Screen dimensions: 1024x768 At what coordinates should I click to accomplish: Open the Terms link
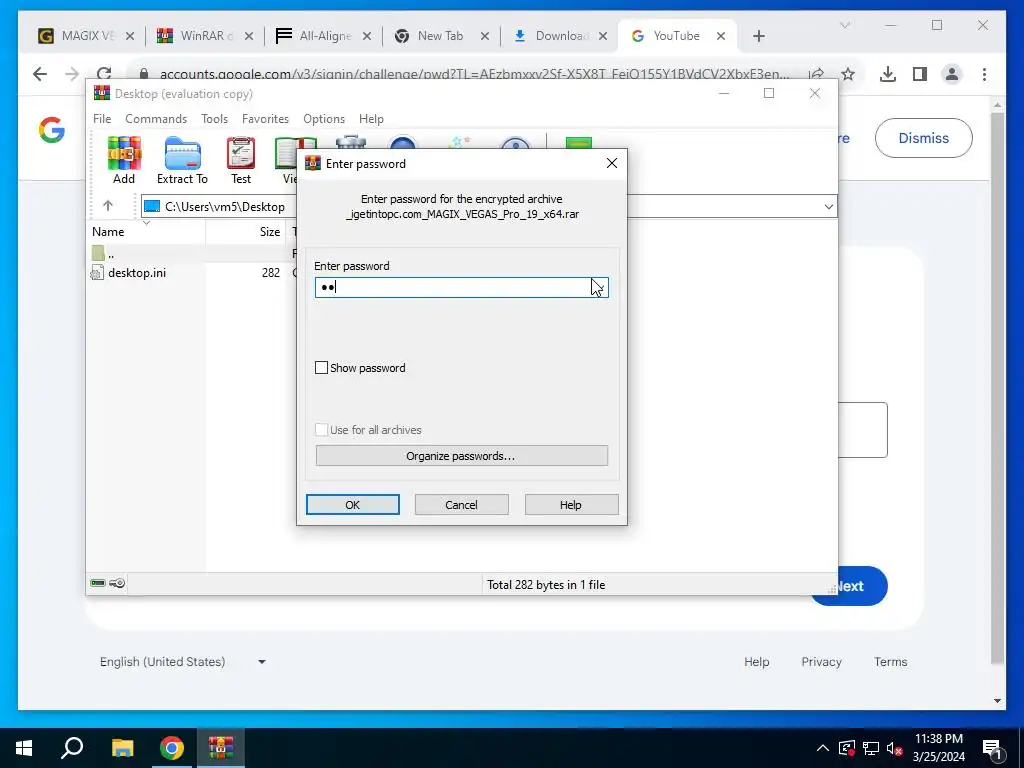(x=891, y=662)
